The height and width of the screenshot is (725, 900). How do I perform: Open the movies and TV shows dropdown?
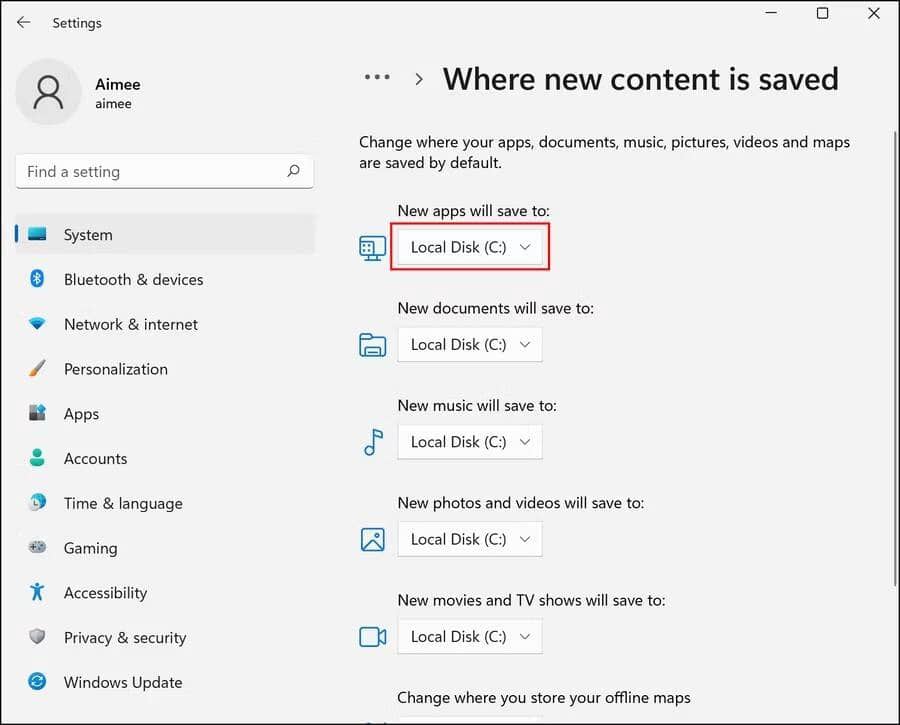tap(468, 636)
